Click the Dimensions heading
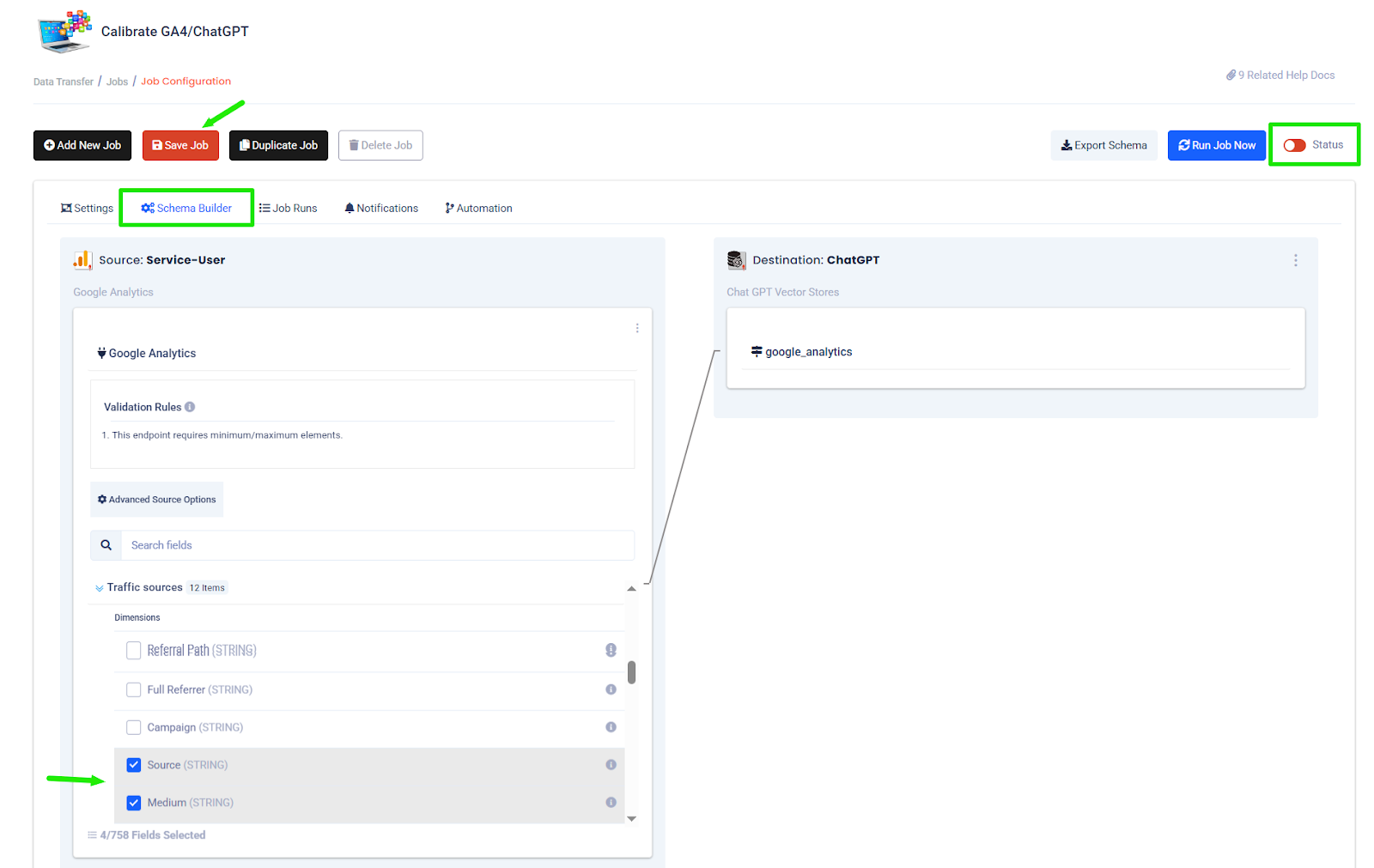The image size is (1374, 868). pos(137,618)
